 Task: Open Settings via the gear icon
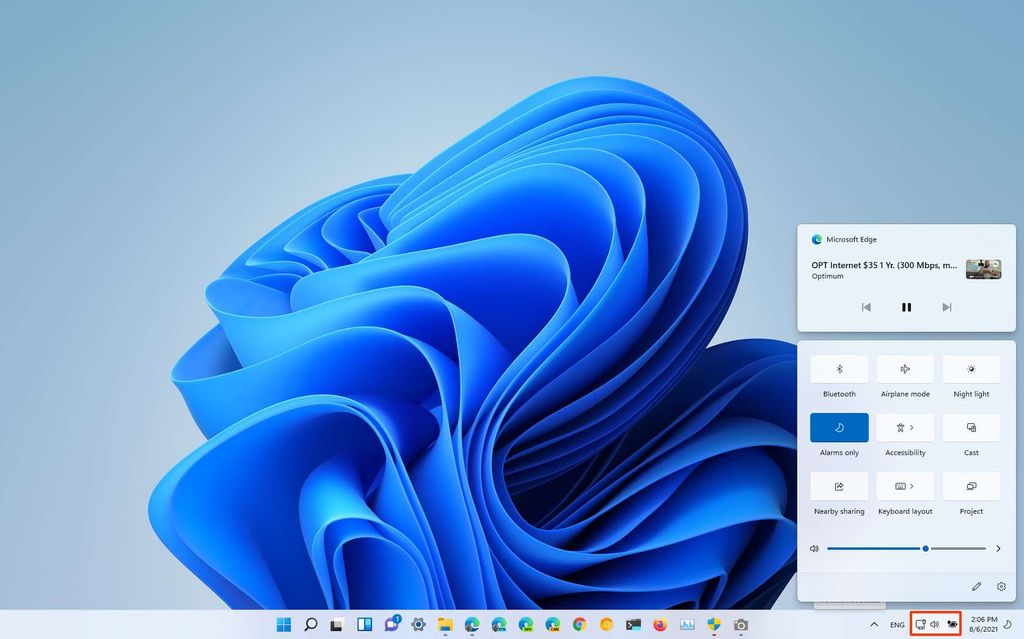(x=1001, y=586)
